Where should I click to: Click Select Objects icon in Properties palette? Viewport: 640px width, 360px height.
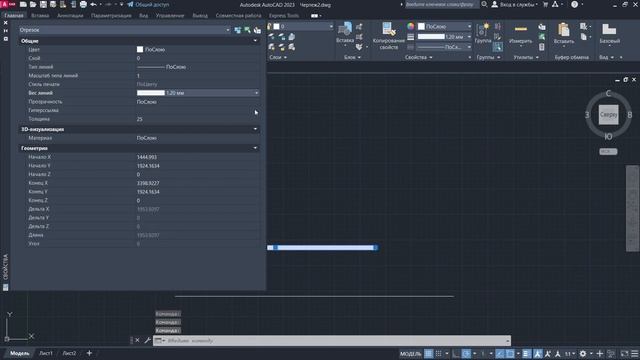point(247,30)
